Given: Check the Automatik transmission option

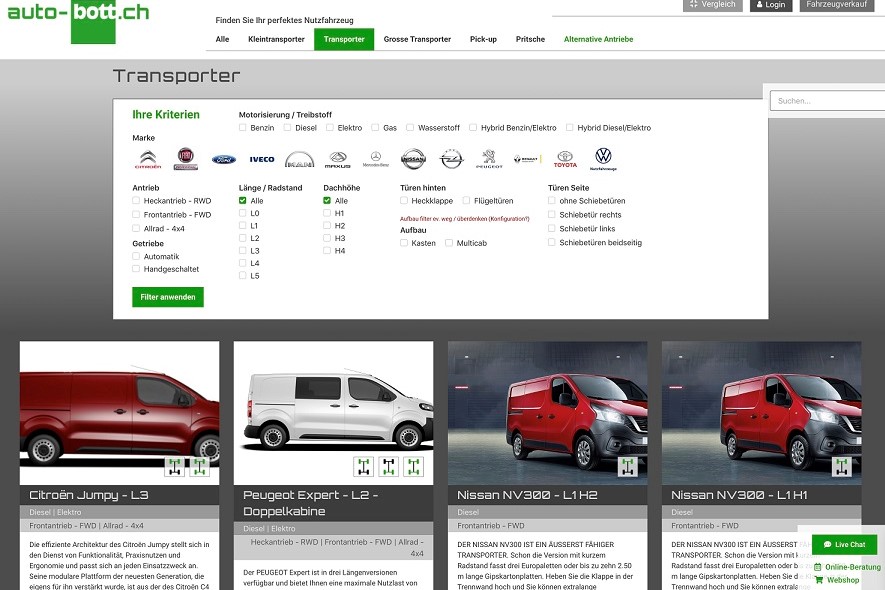Looking at the screenshot, I should pos(136,256).
